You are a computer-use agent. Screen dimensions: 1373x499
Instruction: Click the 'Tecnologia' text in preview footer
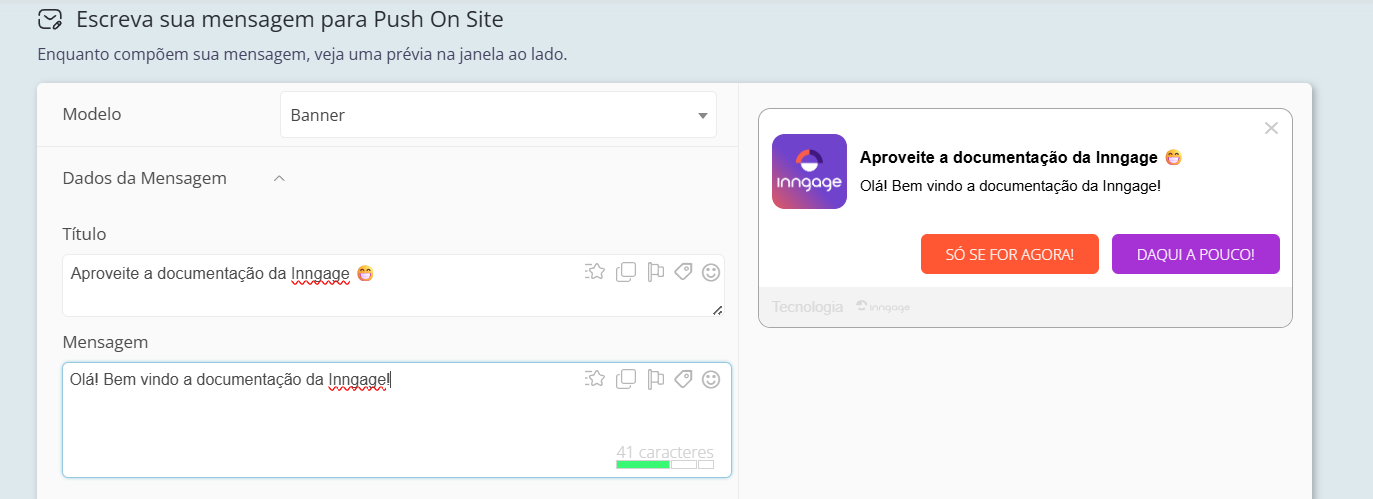pos(808,307)
